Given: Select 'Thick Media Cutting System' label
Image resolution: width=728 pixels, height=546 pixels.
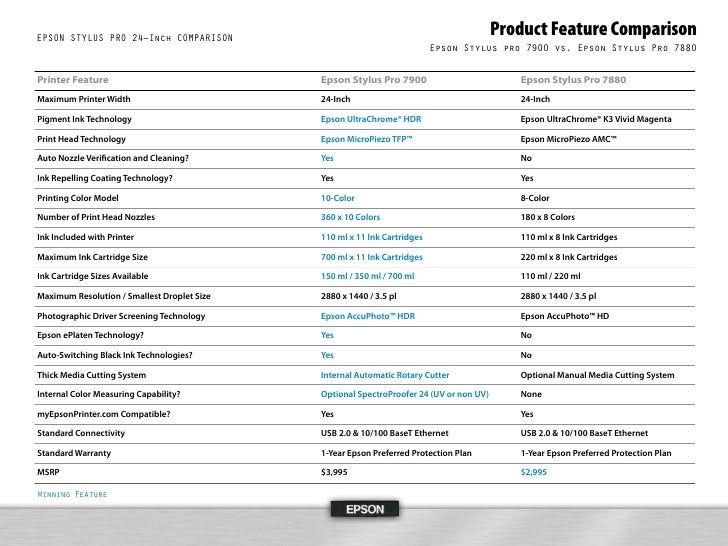Looking at the screenshot, I should pos(91,375).
